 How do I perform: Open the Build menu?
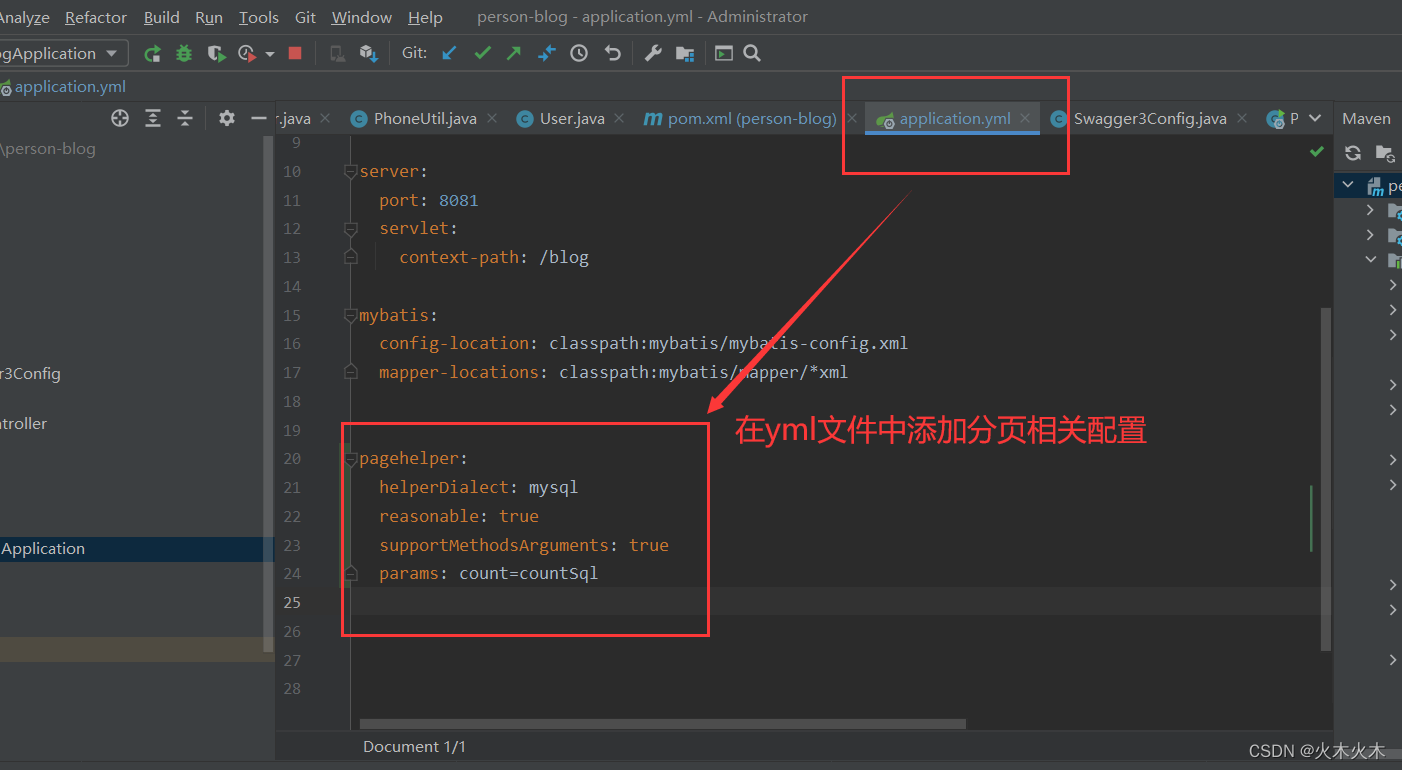click(x=162, y=17)
